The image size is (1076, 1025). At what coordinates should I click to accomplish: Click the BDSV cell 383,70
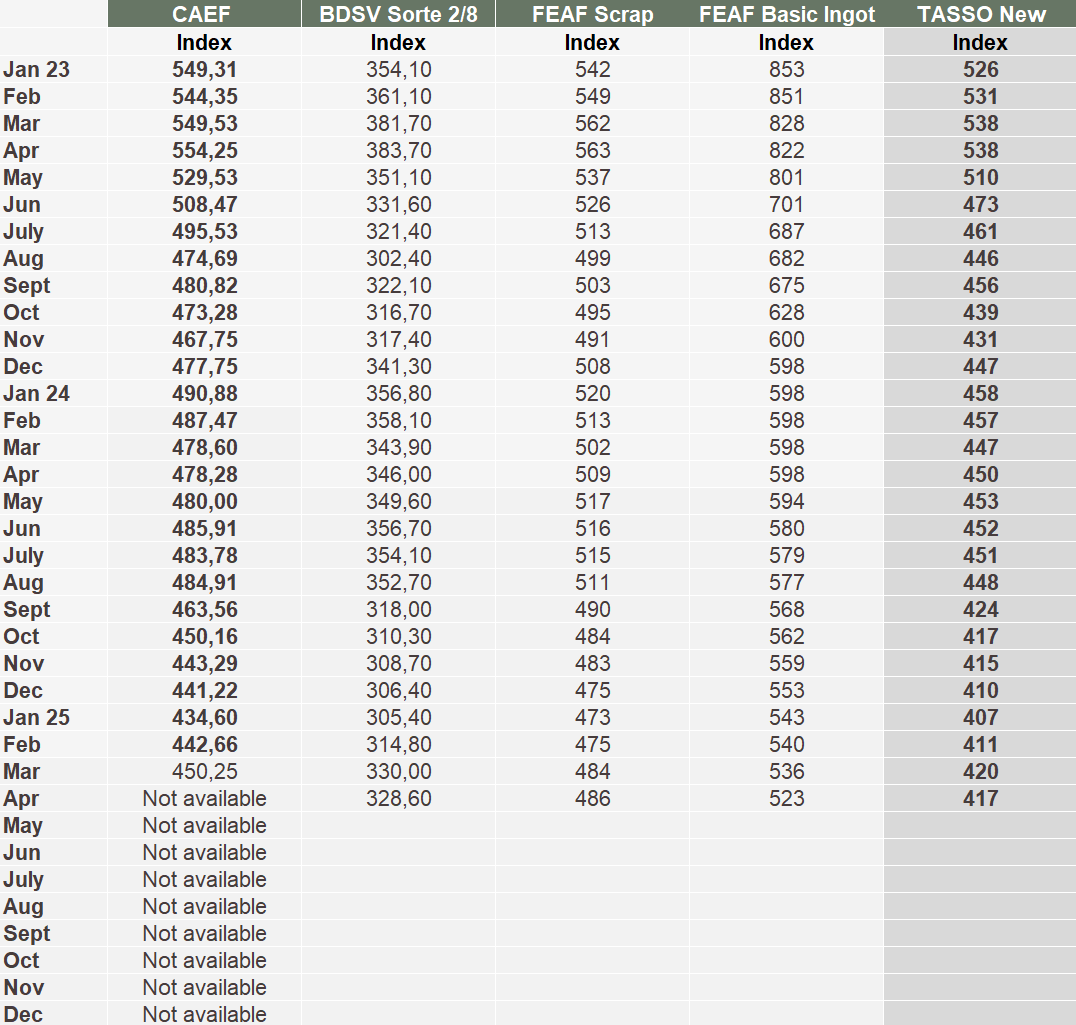tap(399, 150)
